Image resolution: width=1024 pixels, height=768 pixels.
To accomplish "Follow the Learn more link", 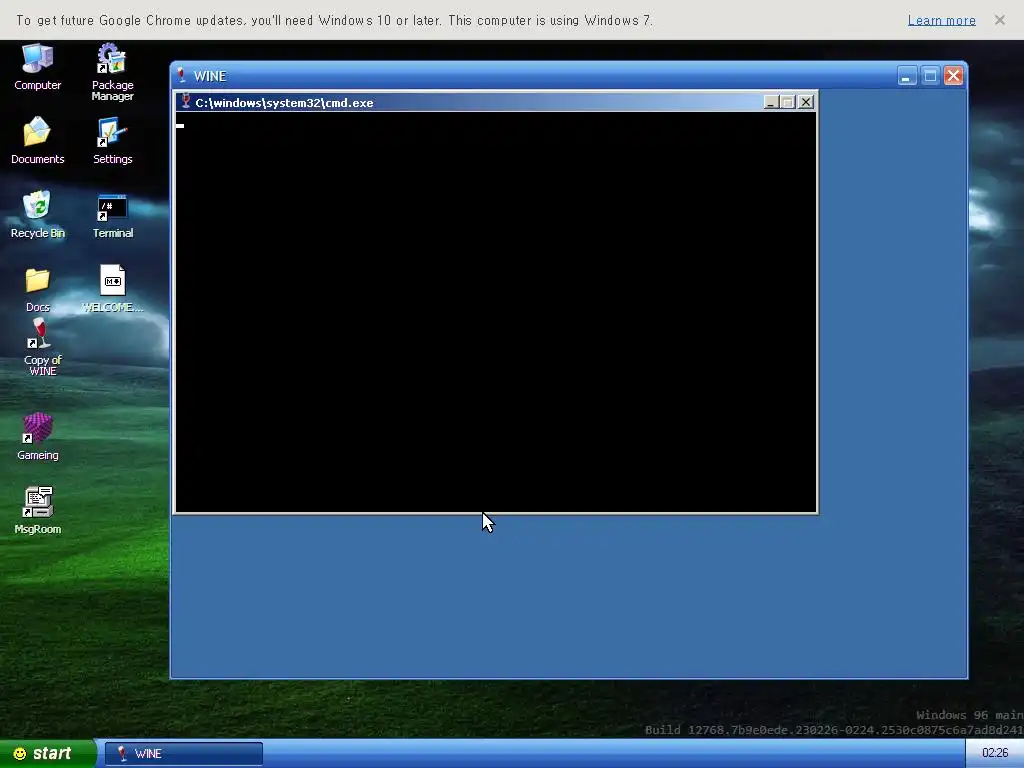I will click(941, 20).
